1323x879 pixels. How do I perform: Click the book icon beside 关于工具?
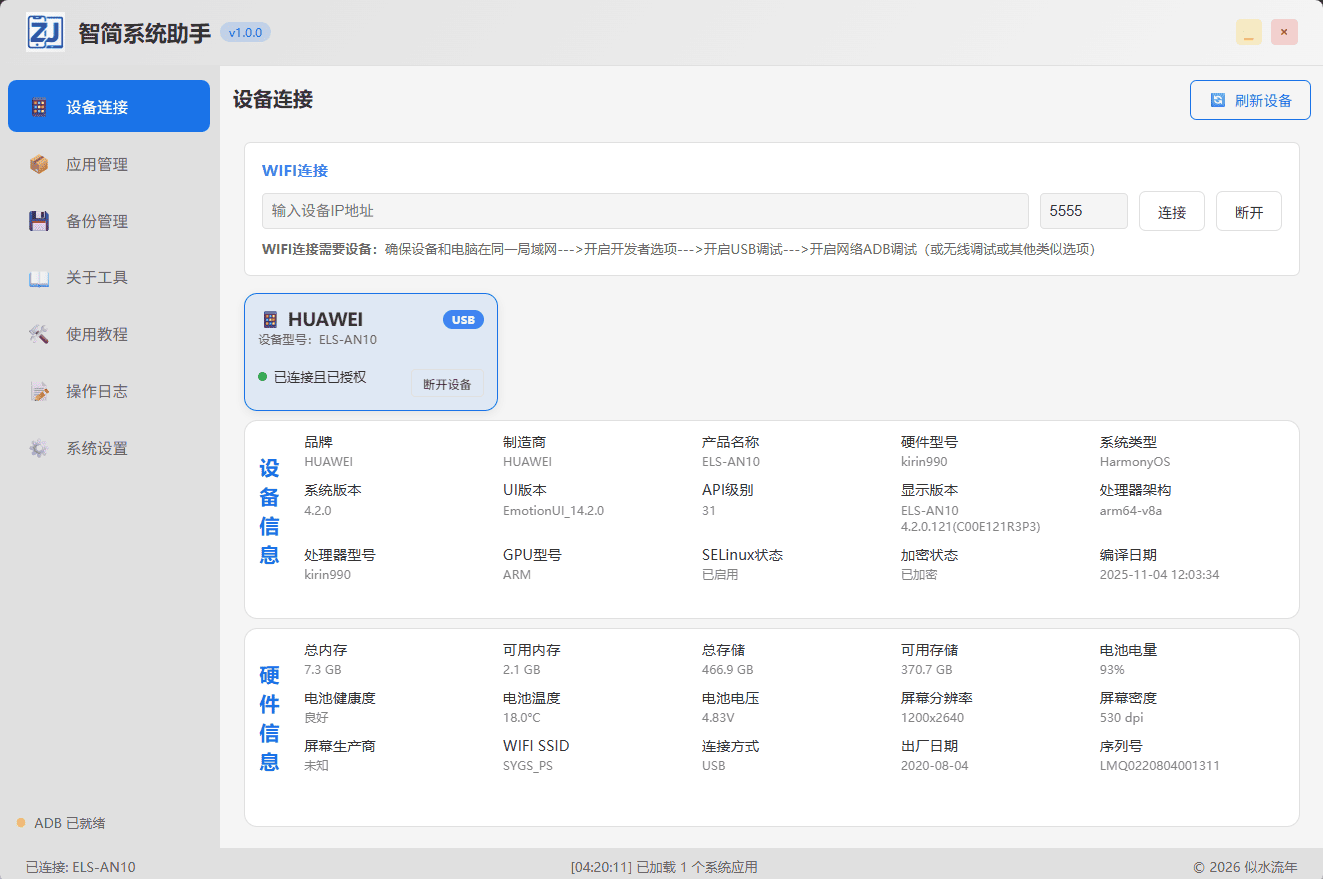tap(39, 278)
